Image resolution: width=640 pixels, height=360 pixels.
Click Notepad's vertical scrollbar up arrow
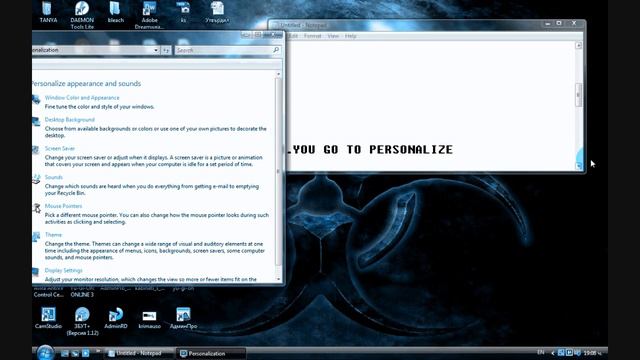578,45
